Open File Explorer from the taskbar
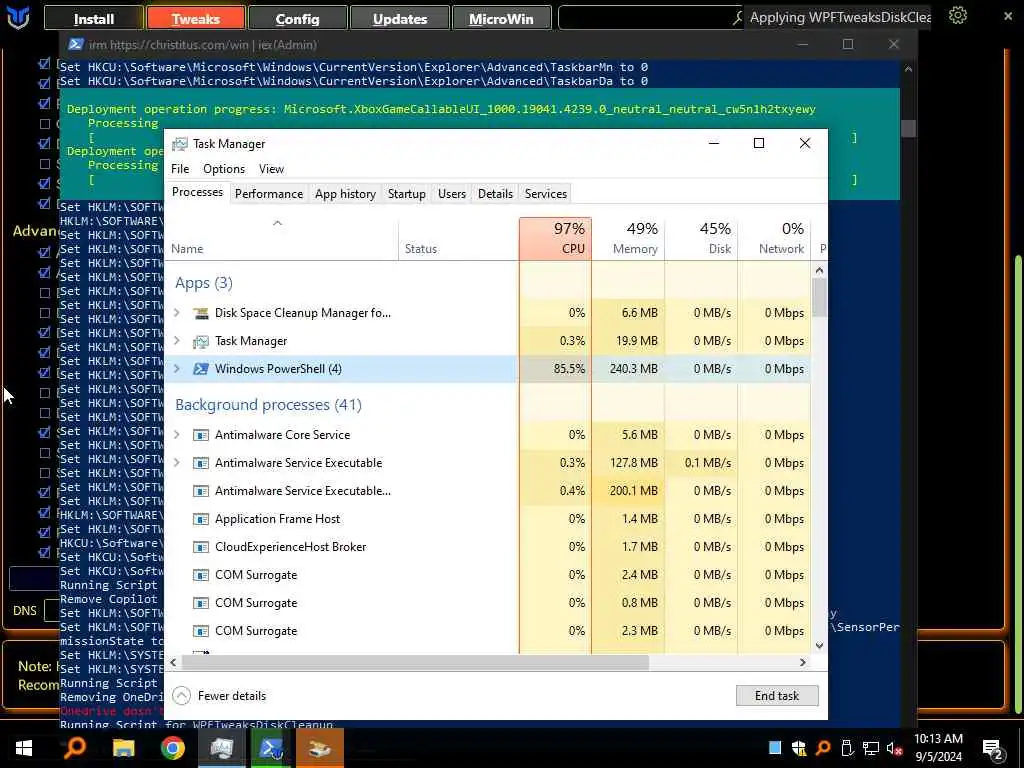This screenshot has height=768, width=1024. (123, 748)
